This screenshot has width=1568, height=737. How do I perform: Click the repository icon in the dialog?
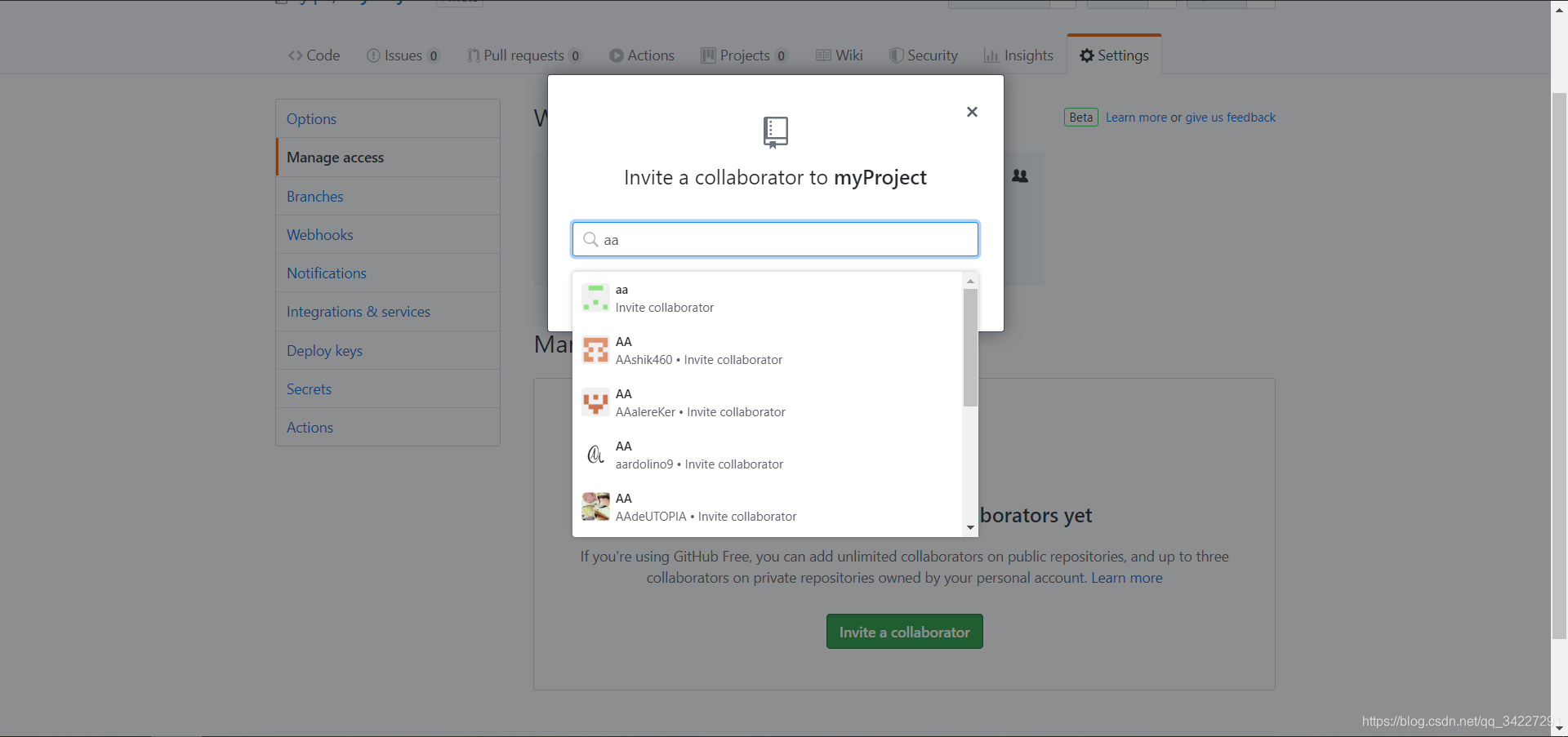point(775,132)
